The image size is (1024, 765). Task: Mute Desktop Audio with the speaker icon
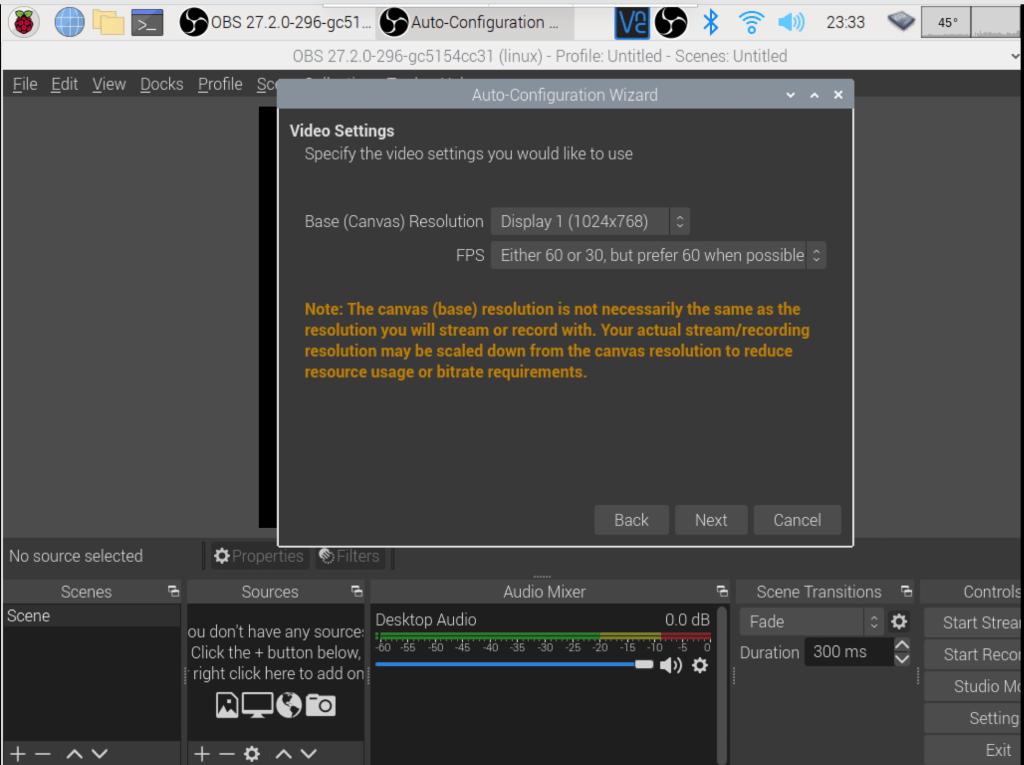671,665
